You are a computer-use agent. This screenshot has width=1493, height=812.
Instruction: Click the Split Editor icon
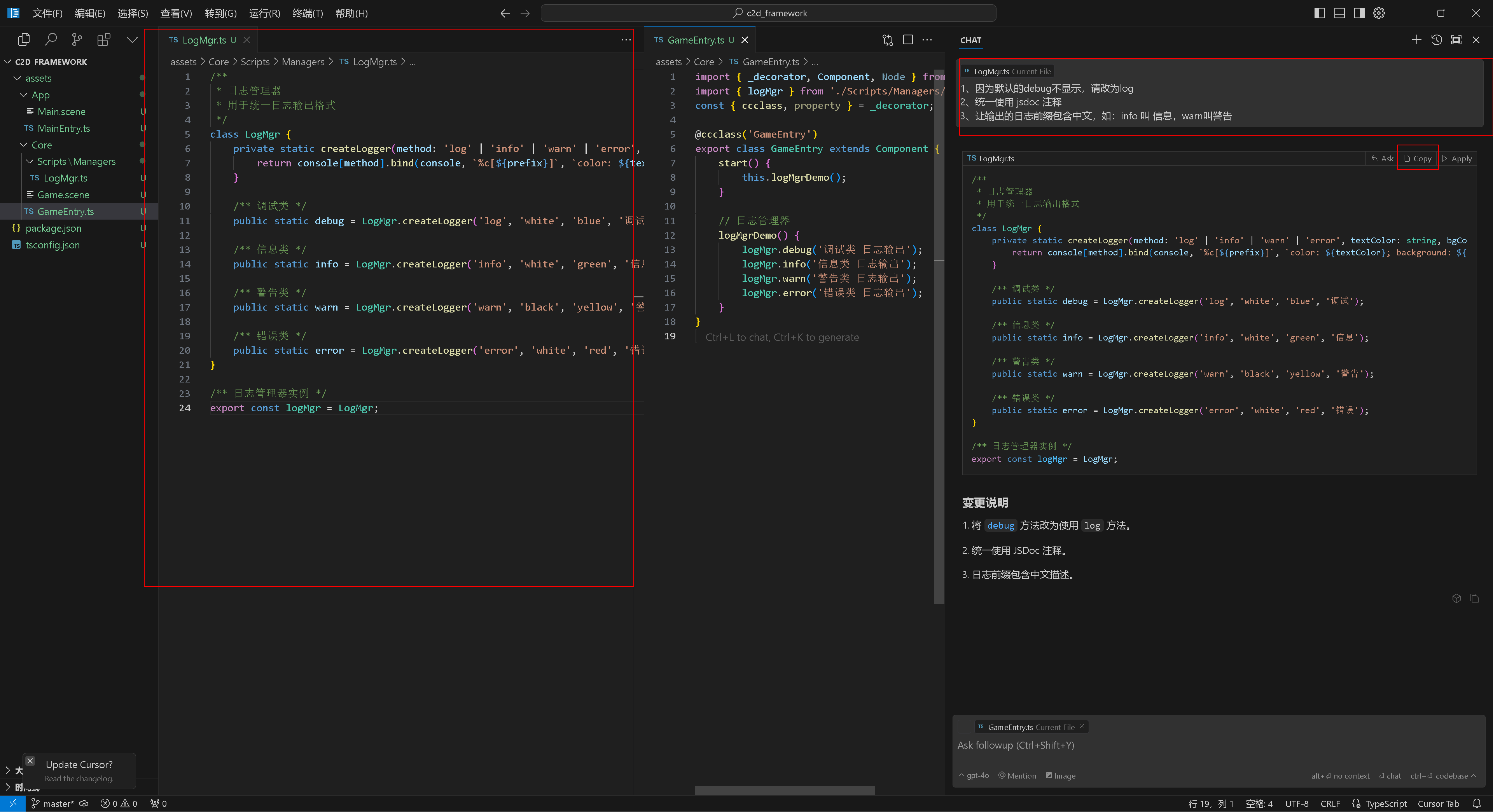tap(907, 40)
